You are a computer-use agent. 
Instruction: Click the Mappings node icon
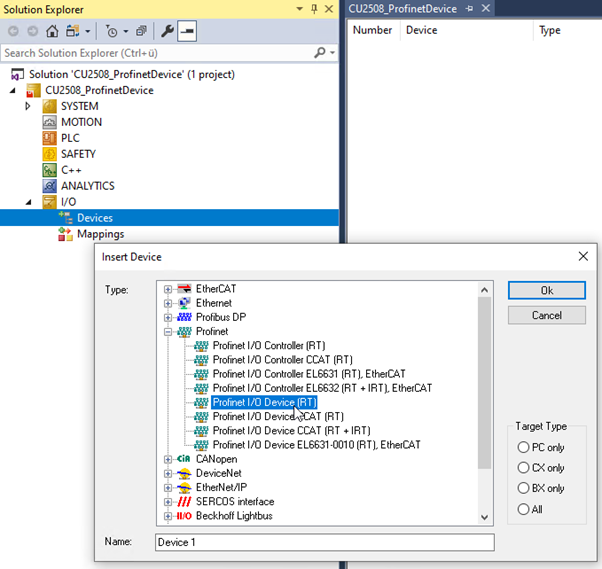click(65, 234)
